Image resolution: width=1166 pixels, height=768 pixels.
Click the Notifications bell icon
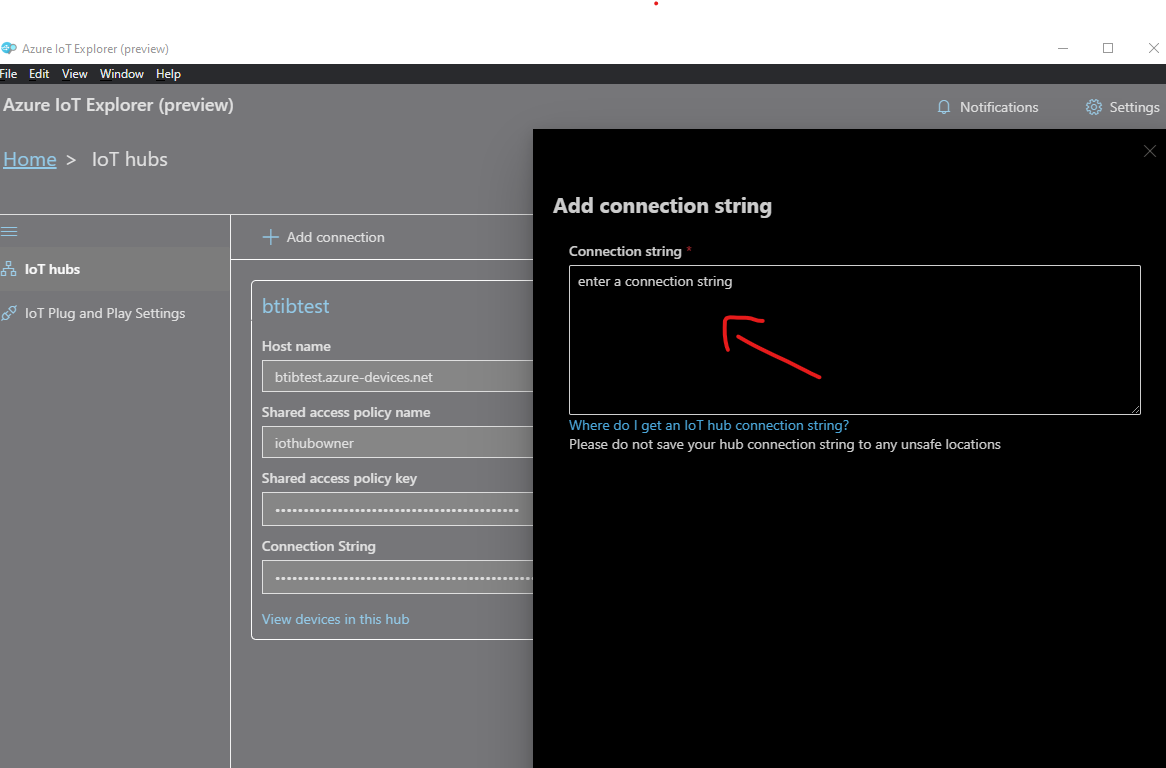pos(943,107)
